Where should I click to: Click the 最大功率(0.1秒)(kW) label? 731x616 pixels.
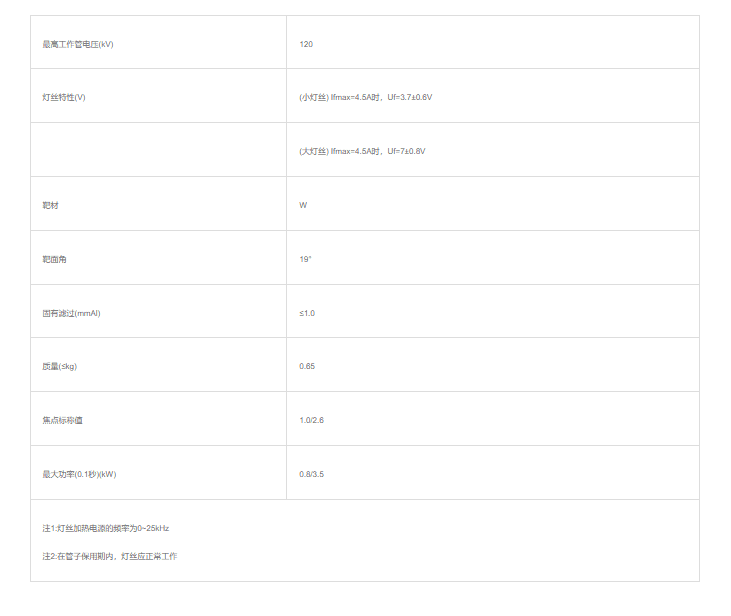pos(86,474)
